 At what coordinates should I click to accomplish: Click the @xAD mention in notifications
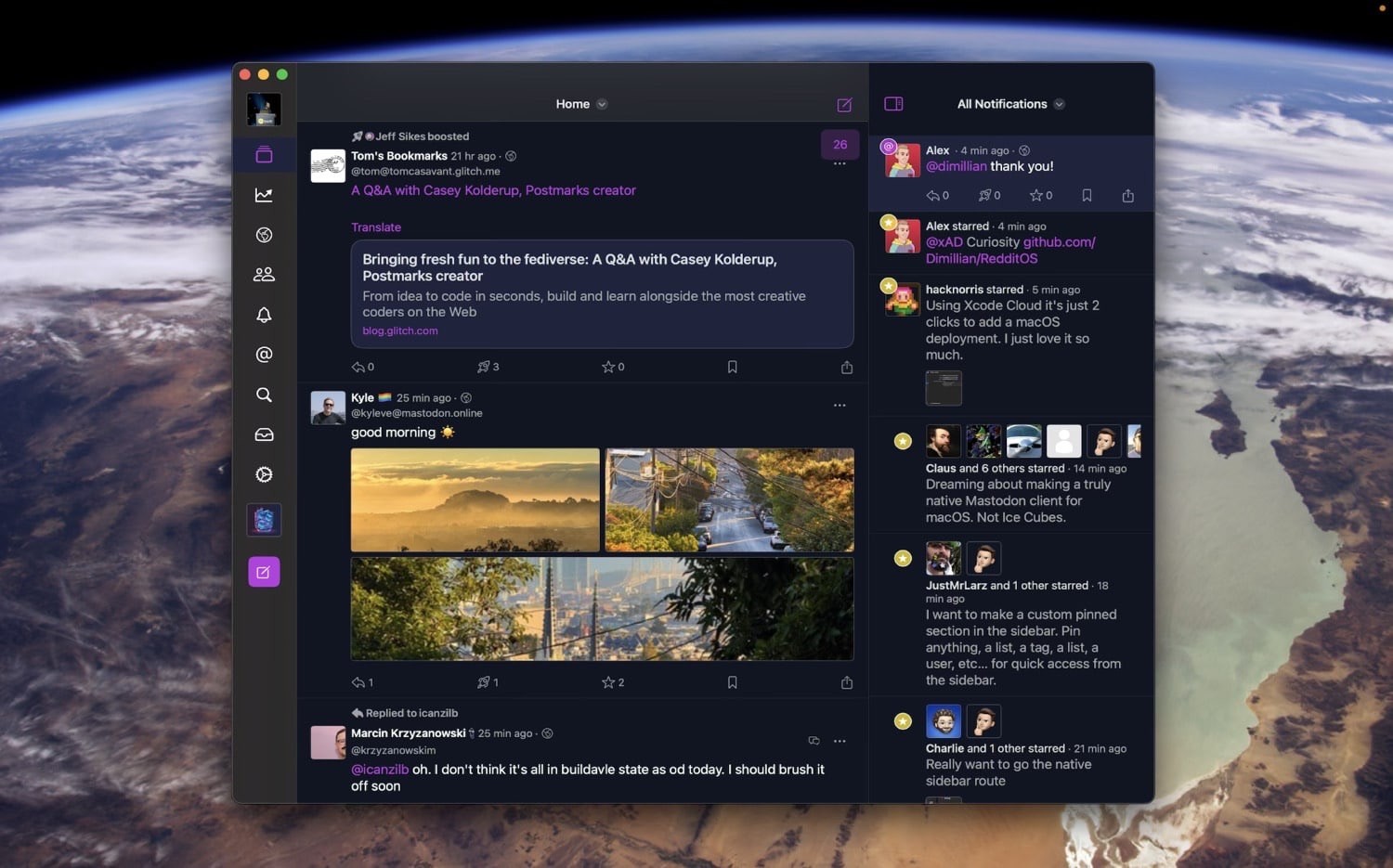tap(944, 242)
